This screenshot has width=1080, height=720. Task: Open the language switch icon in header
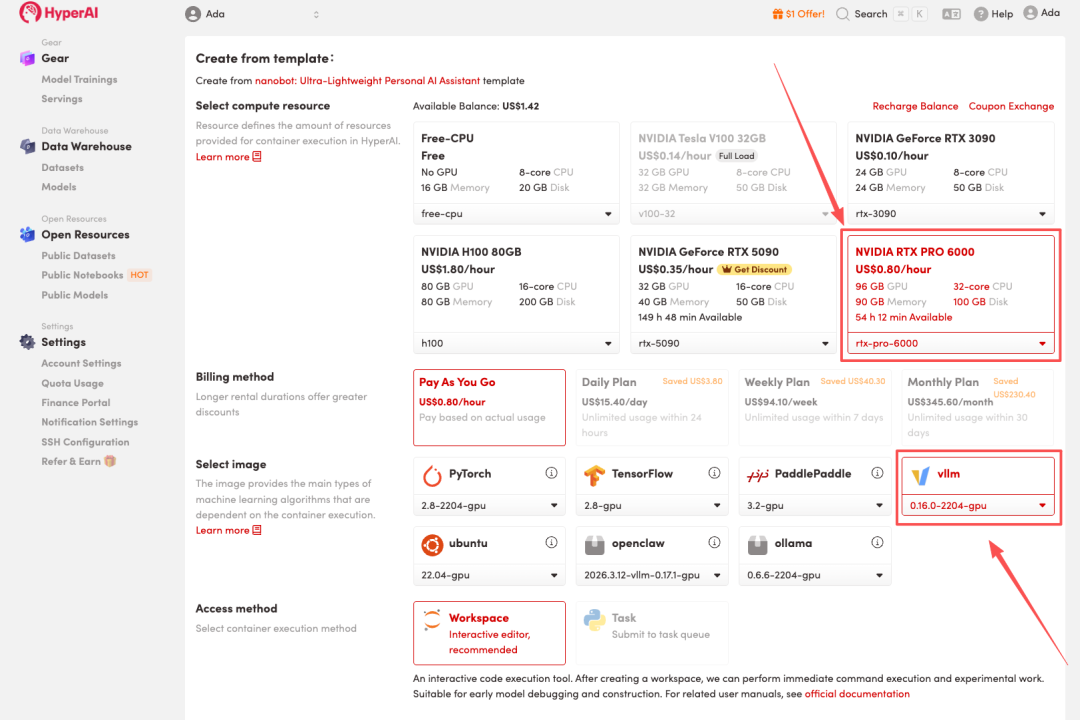(x=951, y=14)
